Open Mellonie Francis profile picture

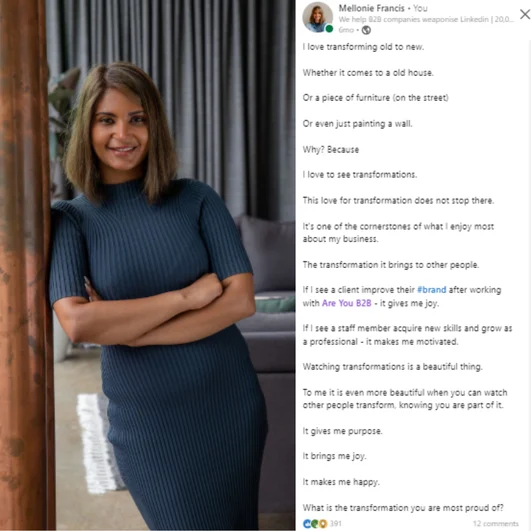pyautogui.click(x=317, y=17)
